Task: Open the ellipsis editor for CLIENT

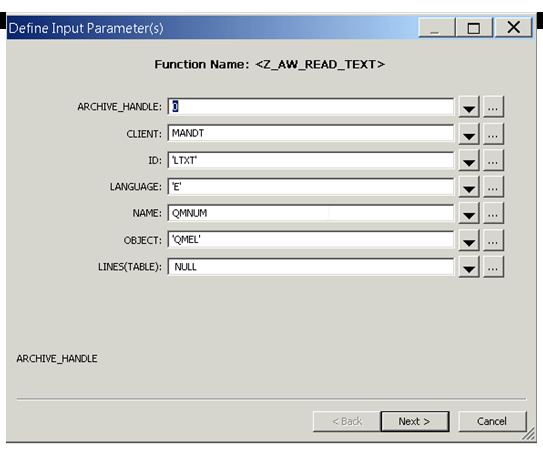Action: click(x=493, y=134)
